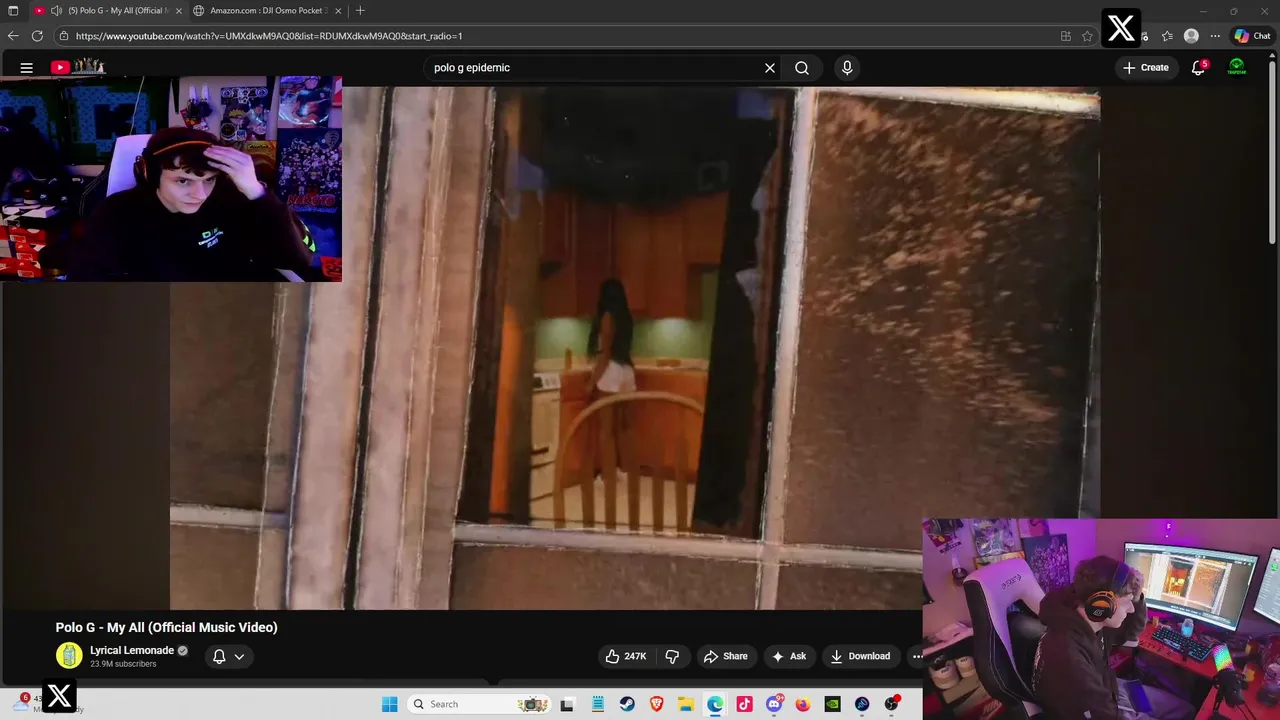Open the OBS Studio taskbar icon
This screenshot has width=1280, height=720.
click(x=891, y=704)
